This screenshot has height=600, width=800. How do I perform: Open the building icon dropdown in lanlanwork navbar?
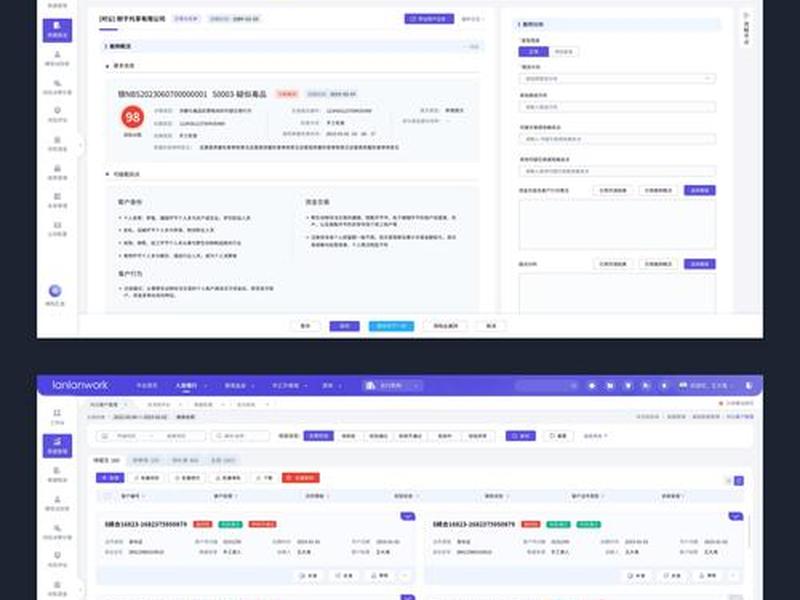coord(392,386)
